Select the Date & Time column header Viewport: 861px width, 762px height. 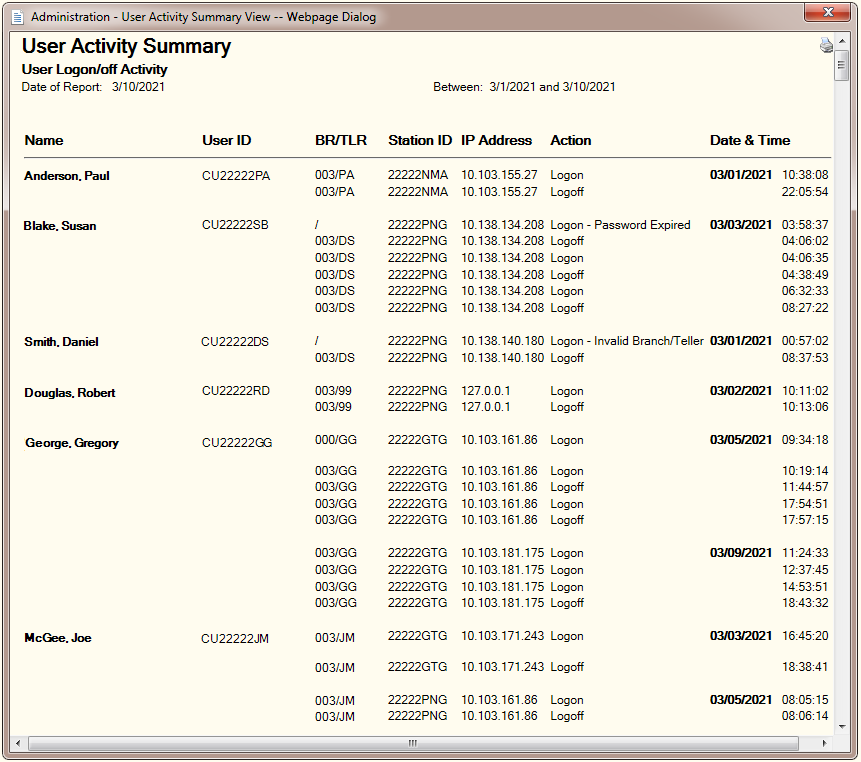tap(750, 141)
